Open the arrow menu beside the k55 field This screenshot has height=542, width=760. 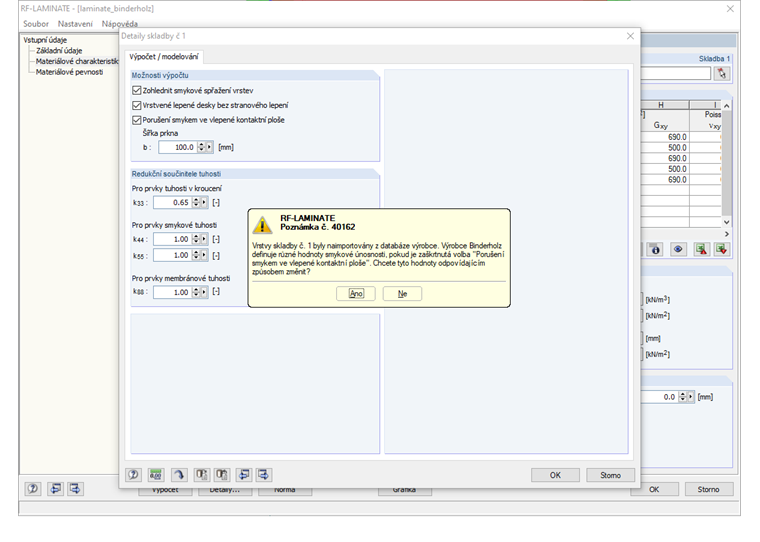204,255
